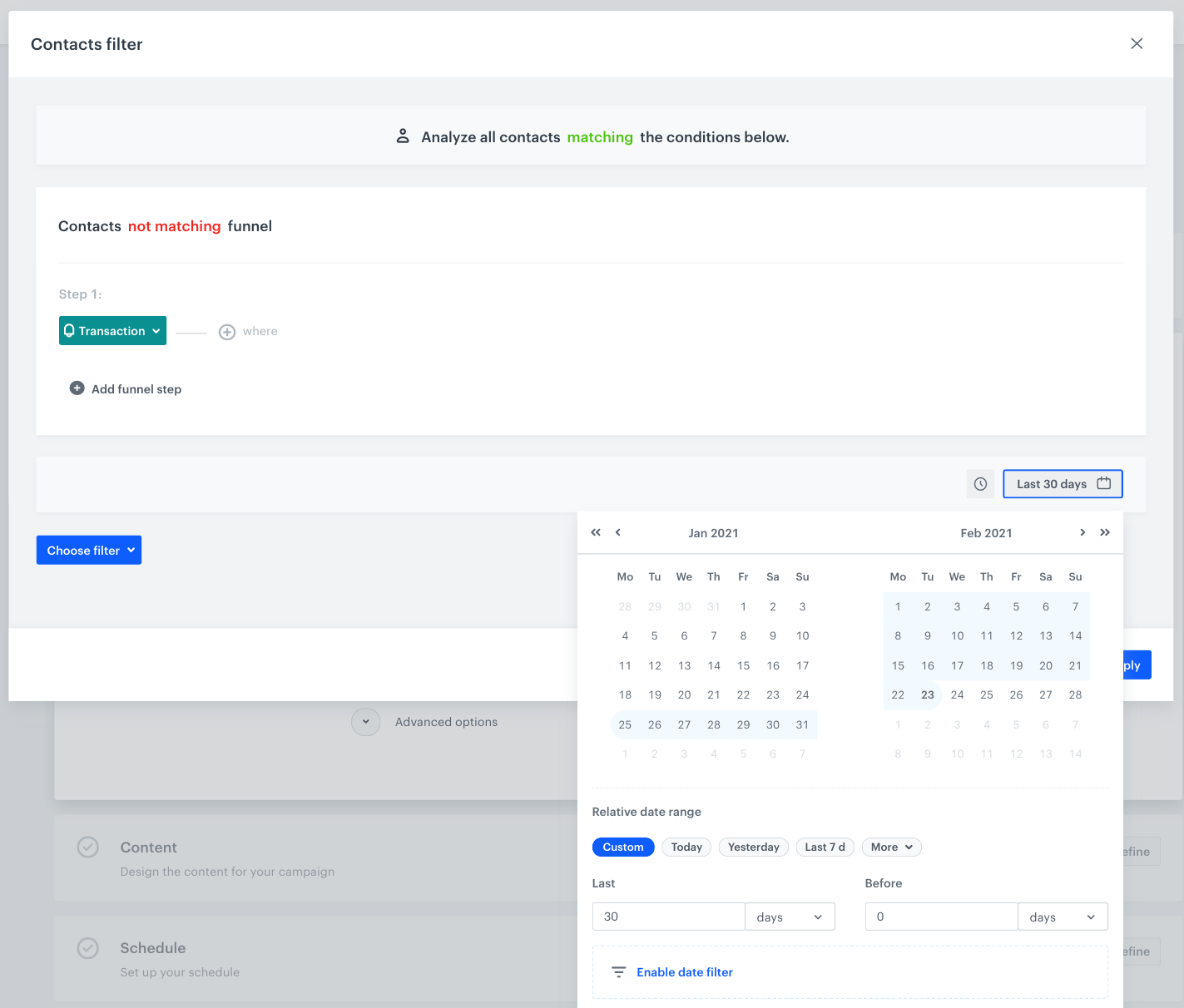The width and height of the screenshot is (1184, 1008).
Task: Jump to previous year with double-left arrow
Action: (x=596, y=532)
